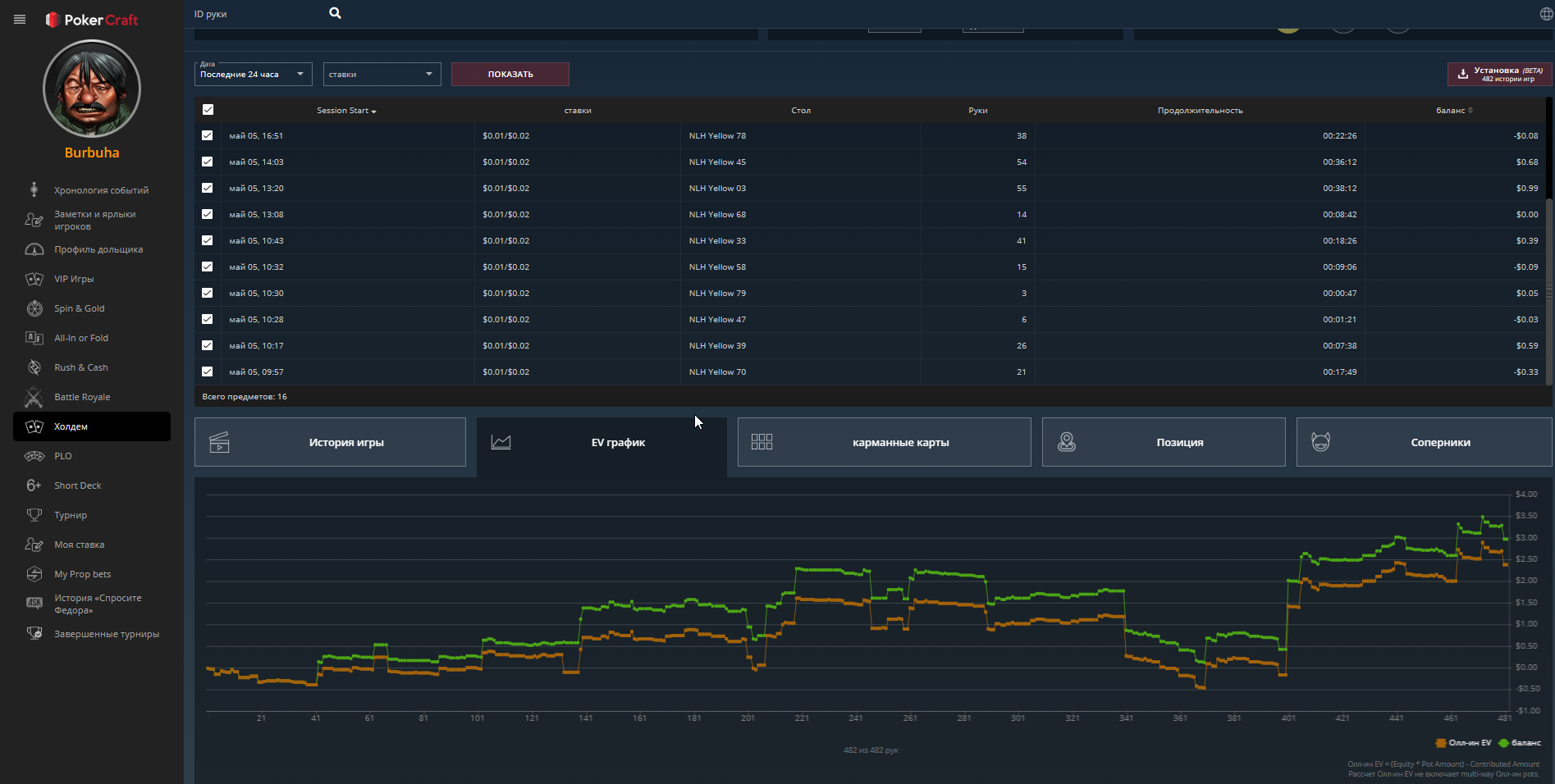Screen dimensions: 1555x784
Task: Click the Установка (BETA) button
Action: tap(1500, 74)
